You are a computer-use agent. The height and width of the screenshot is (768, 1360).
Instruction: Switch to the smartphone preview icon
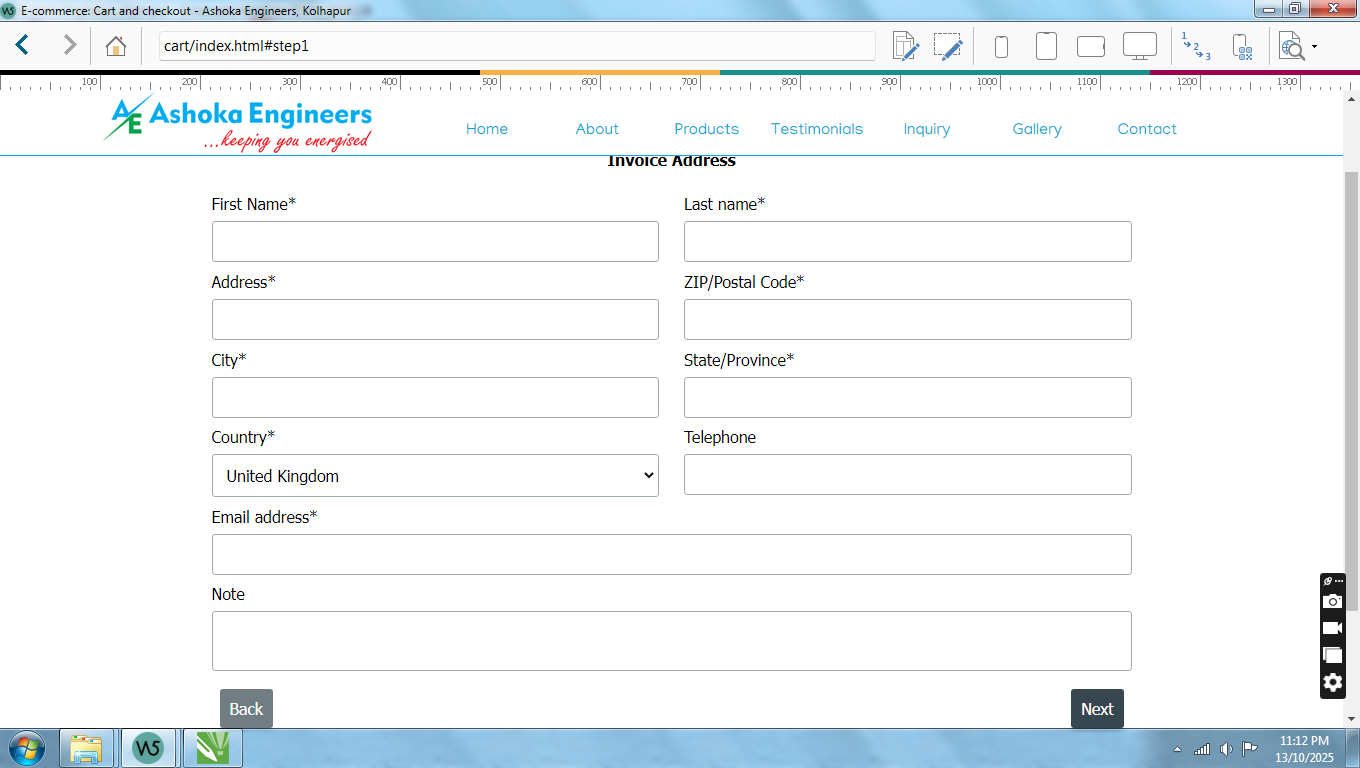[x=1001, y=46]
